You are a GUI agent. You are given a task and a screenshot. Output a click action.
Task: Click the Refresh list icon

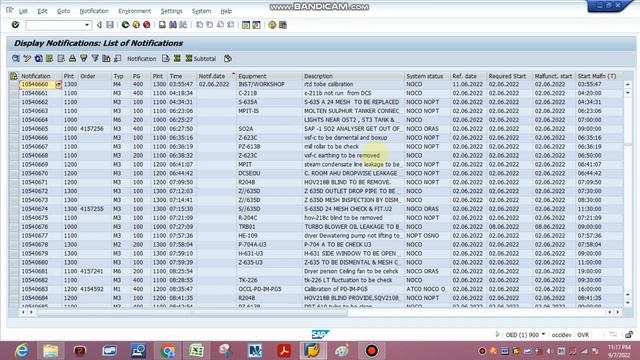point(38,59)
